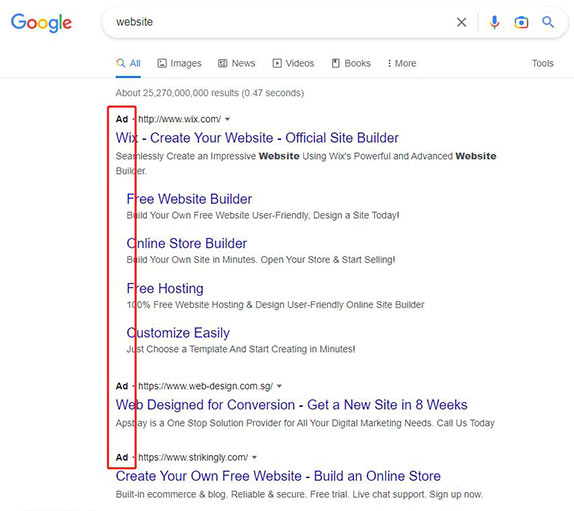Open the Tools filter options

coord(543,63)
